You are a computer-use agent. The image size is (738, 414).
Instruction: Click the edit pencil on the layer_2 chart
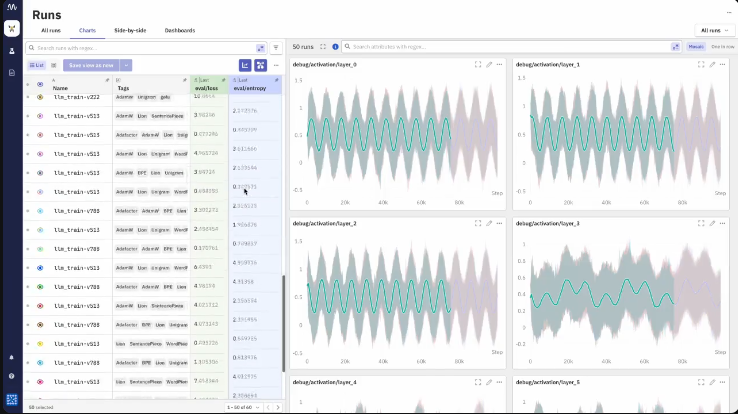point(489,223)
